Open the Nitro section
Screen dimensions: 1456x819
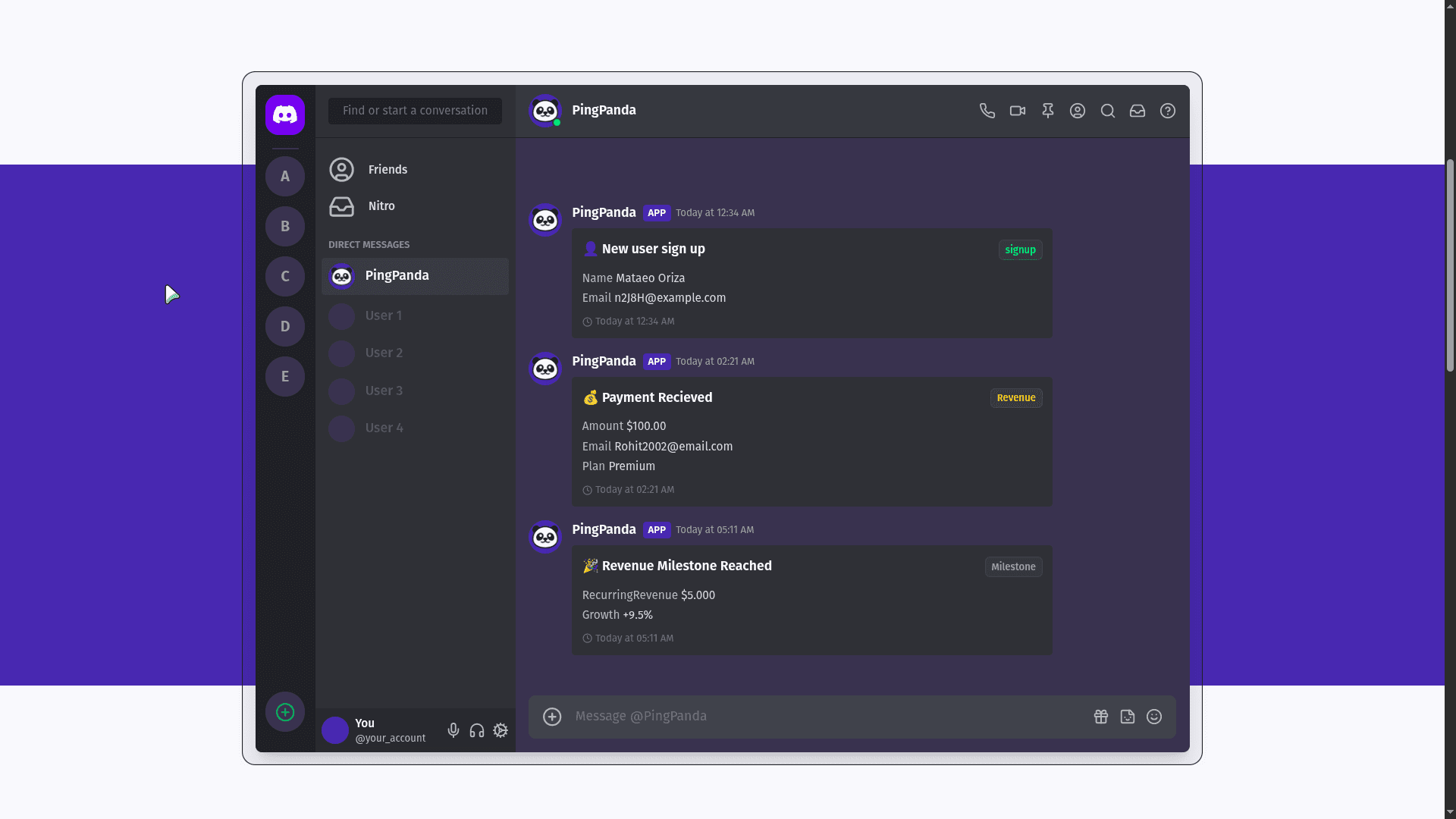(381, 206)
